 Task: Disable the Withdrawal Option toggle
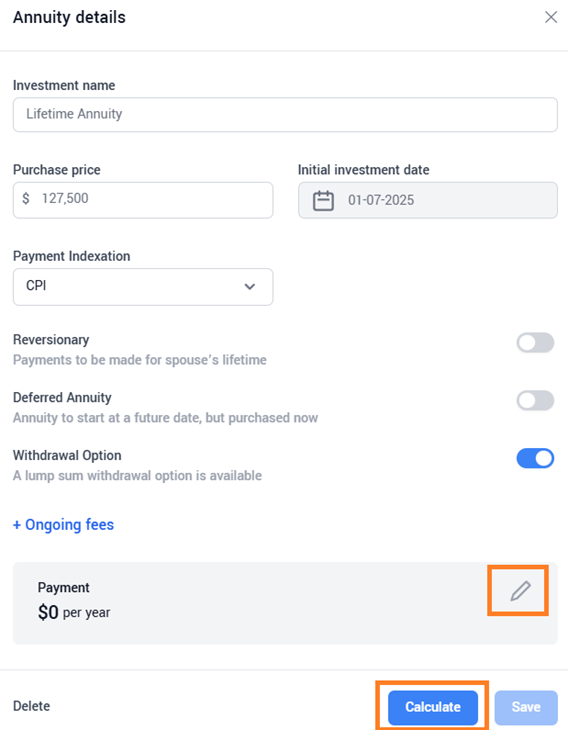[535, 458]
